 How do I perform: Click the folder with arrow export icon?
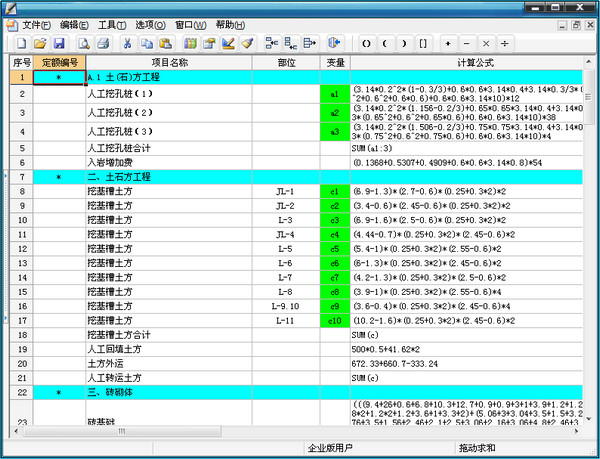209,44
